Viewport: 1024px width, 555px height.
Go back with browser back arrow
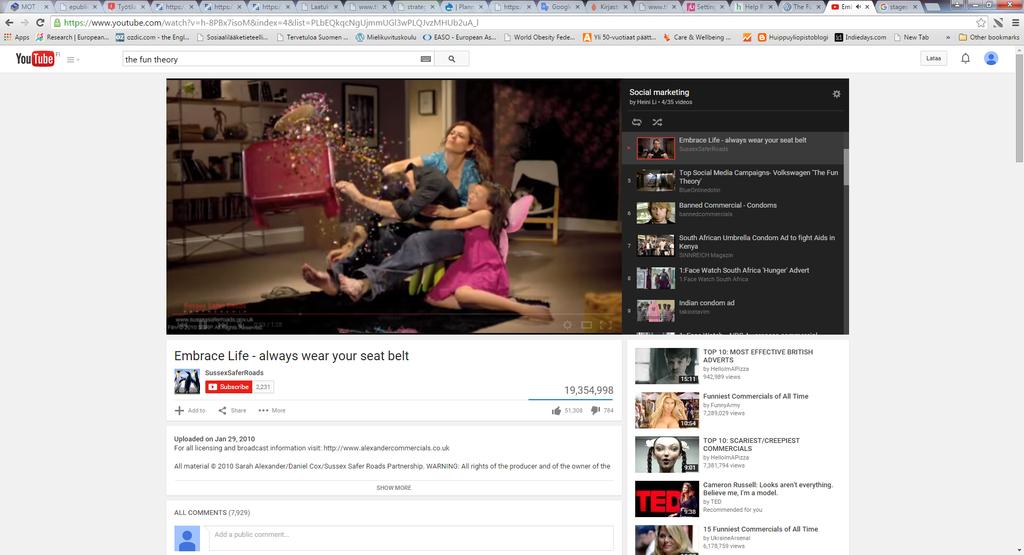[x=9, y=22]
